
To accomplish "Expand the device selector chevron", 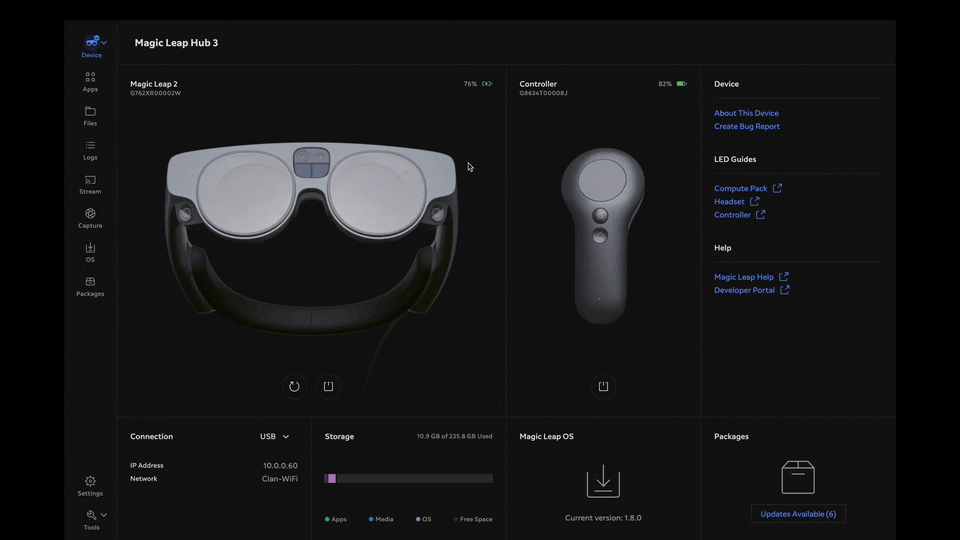I will pyautogui.click(x=104, y=42).
